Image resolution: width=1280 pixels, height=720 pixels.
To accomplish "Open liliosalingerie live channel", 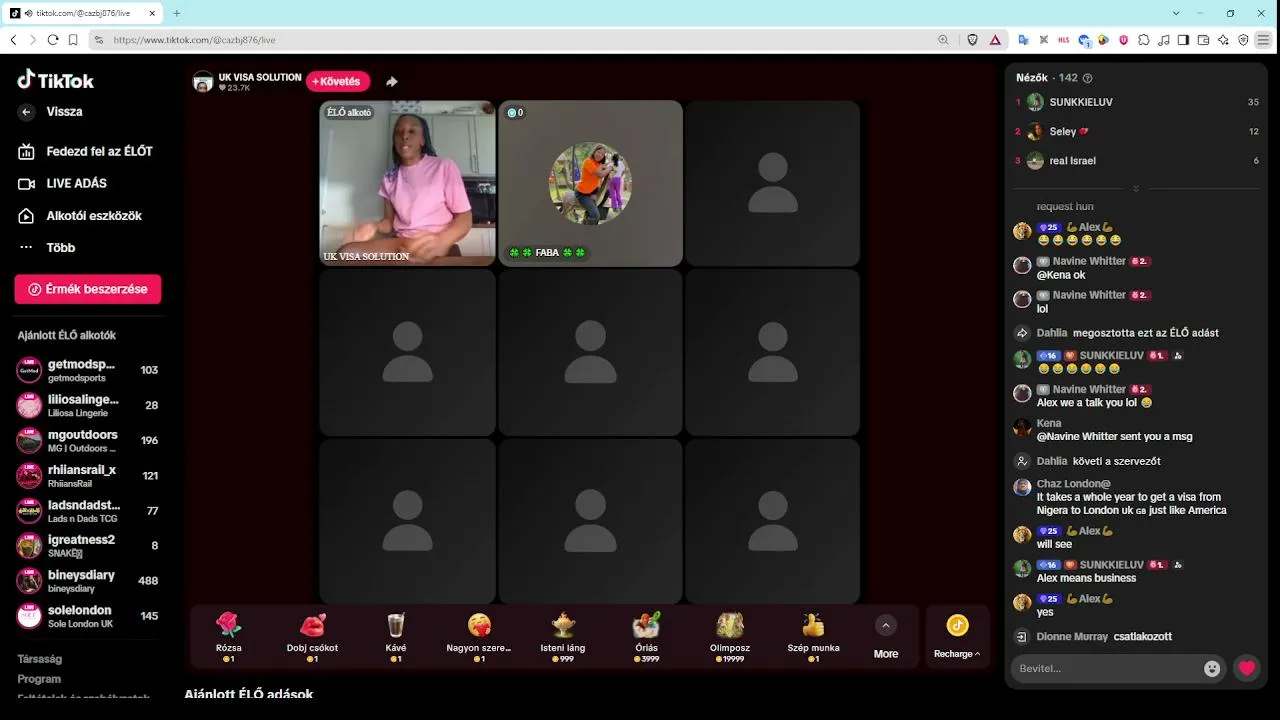I will [x=88, y=405].
